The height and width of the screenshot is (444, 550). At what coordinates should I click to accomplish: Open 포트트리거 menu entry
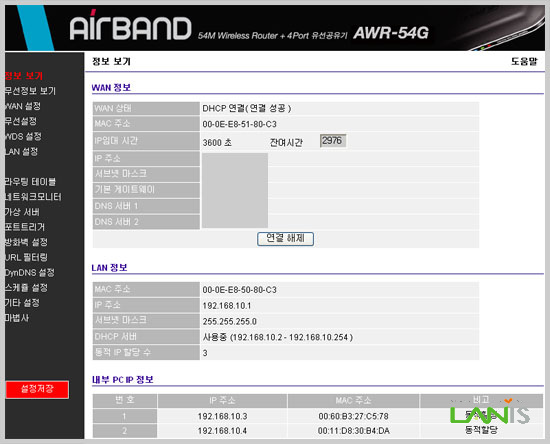(25, 227)
